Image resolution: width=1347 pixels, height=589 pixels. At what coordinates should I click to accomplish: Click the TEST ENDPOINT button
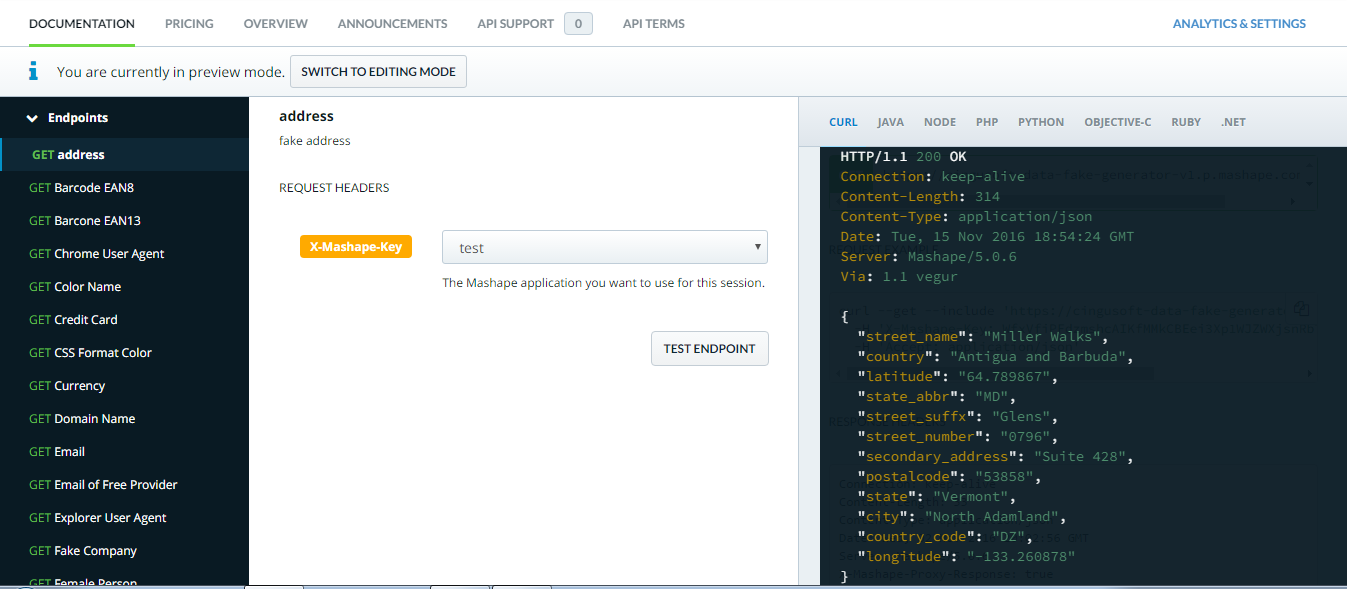click(709, 348)
